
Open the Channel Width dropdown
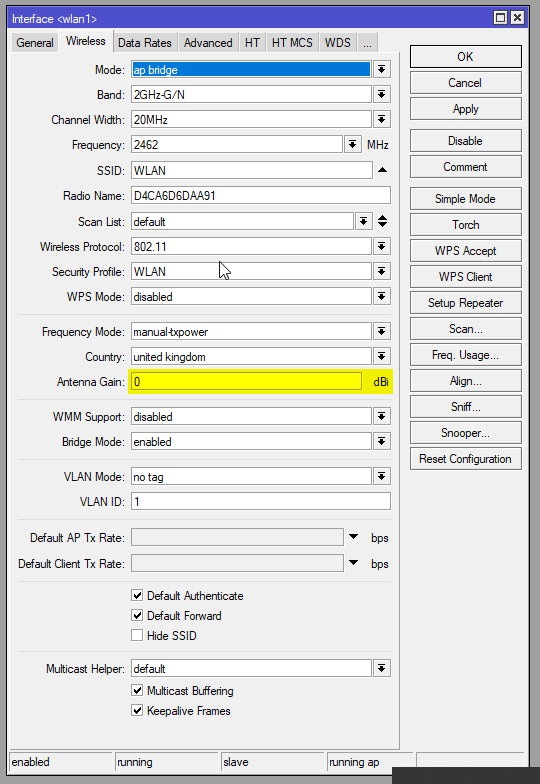382,120
